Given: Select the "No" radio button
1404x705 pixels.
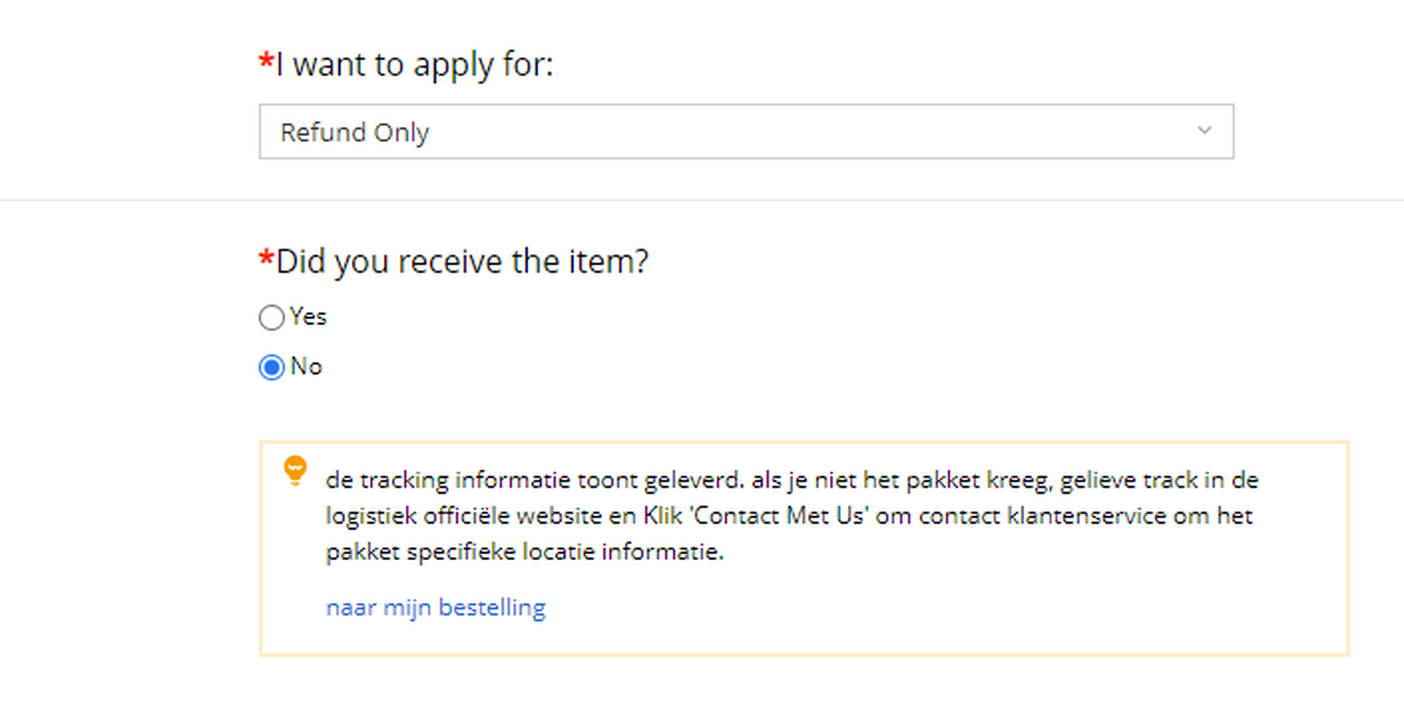Looking at the screenshot, I should click(271, 368).
